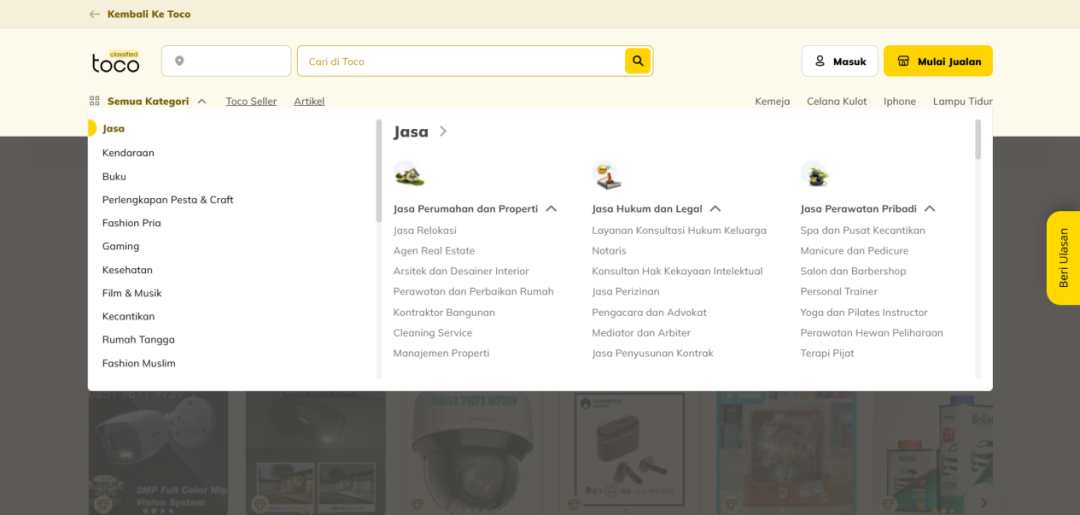The image size is (1080, 515).
Task: Click the arrow next to Jasa heading
Action: (443, 132)
